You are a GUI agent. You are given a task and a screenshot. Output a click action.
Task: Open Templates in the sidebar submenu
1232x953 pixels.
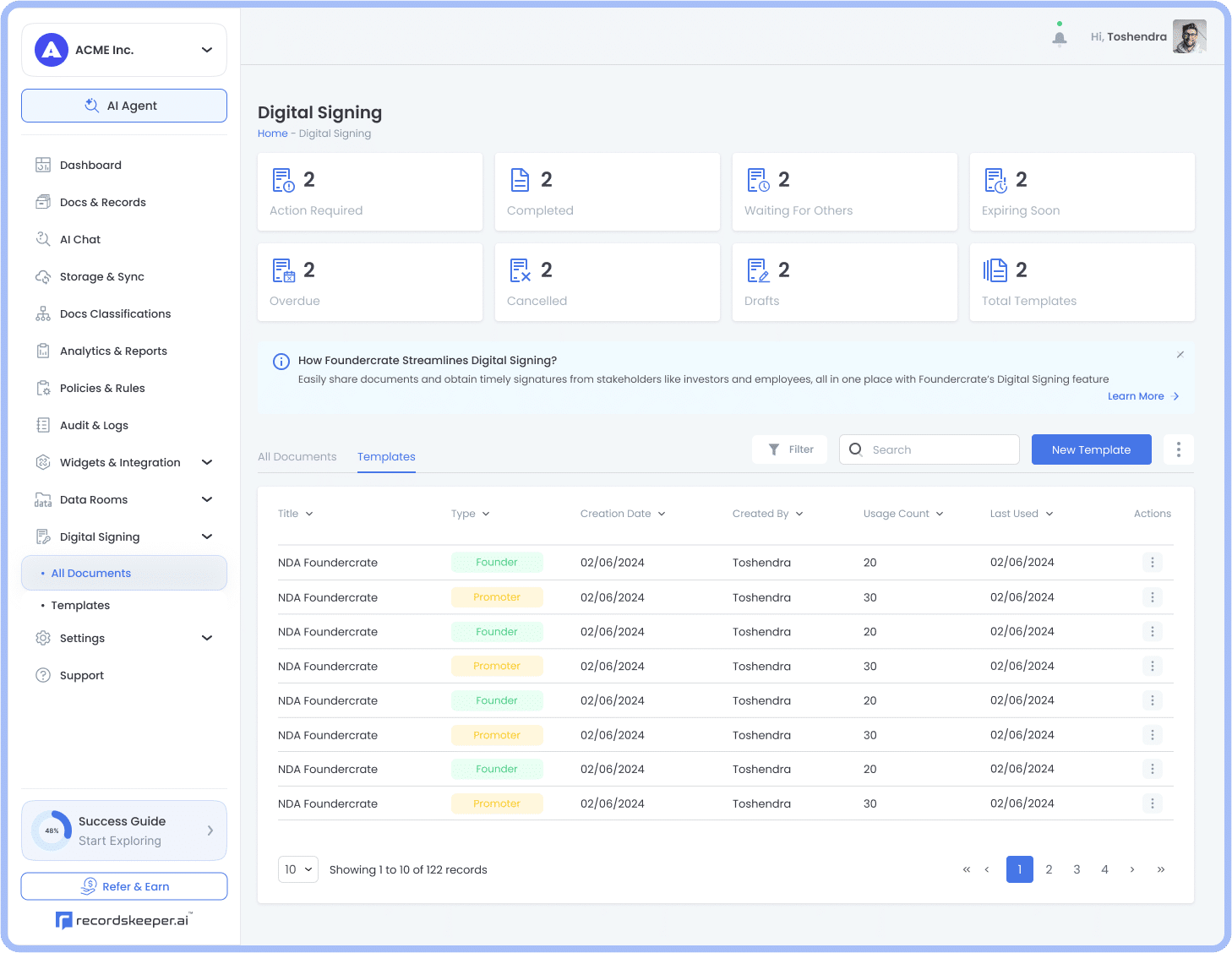80,606
